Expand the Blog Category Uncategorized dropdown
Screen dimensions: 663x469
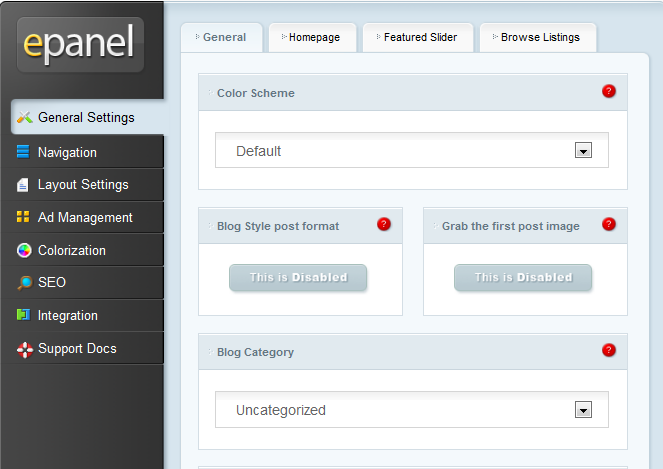click(412, 409)
